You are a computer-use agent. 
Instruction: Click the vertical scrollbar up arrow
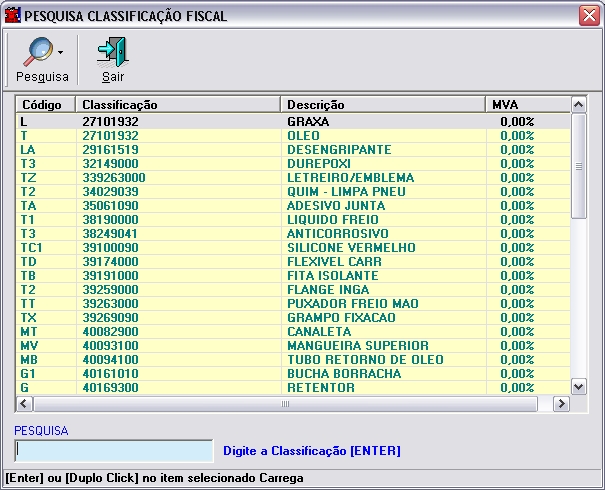pyautogui.click(x=578, y=105)
